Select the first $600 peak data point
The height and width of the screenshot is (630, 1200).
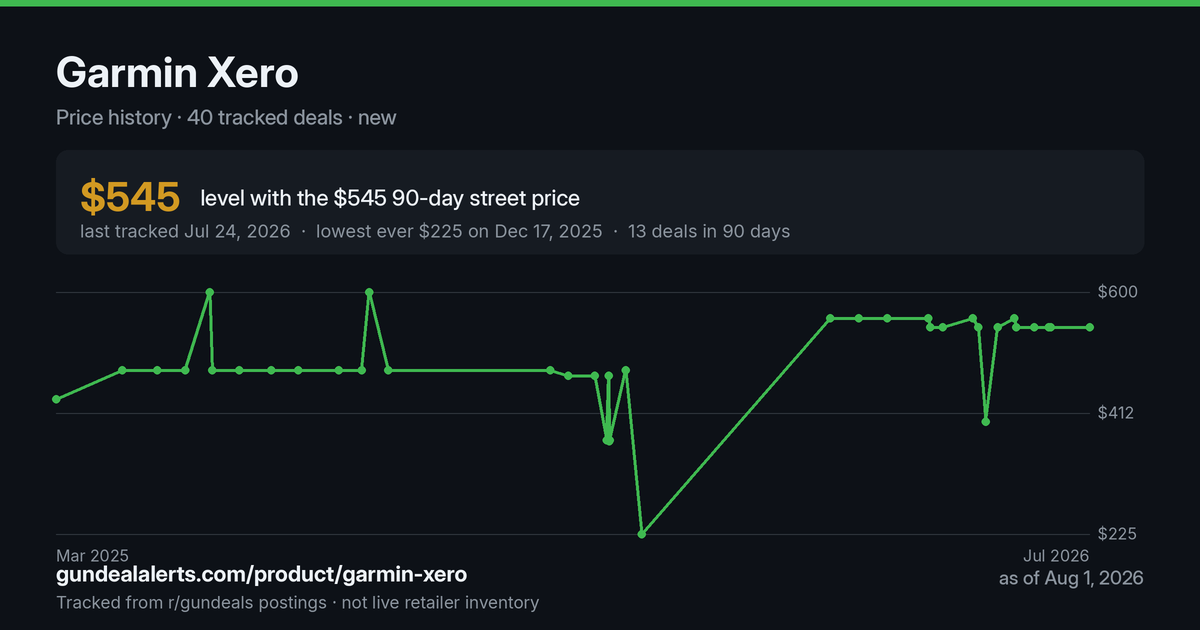[x=209, y=292]
